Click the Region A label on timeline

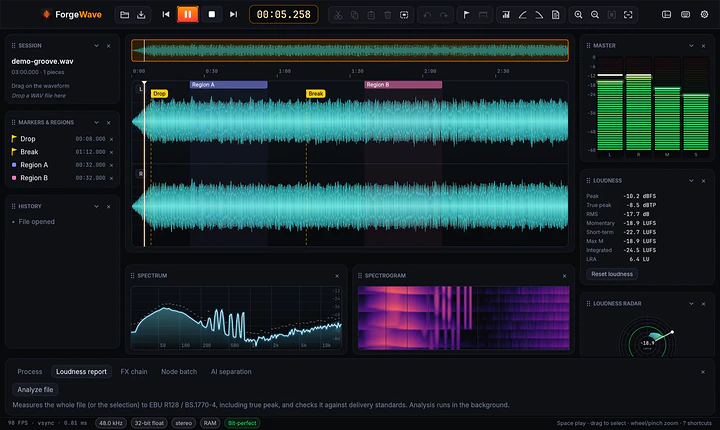(228, 85)
